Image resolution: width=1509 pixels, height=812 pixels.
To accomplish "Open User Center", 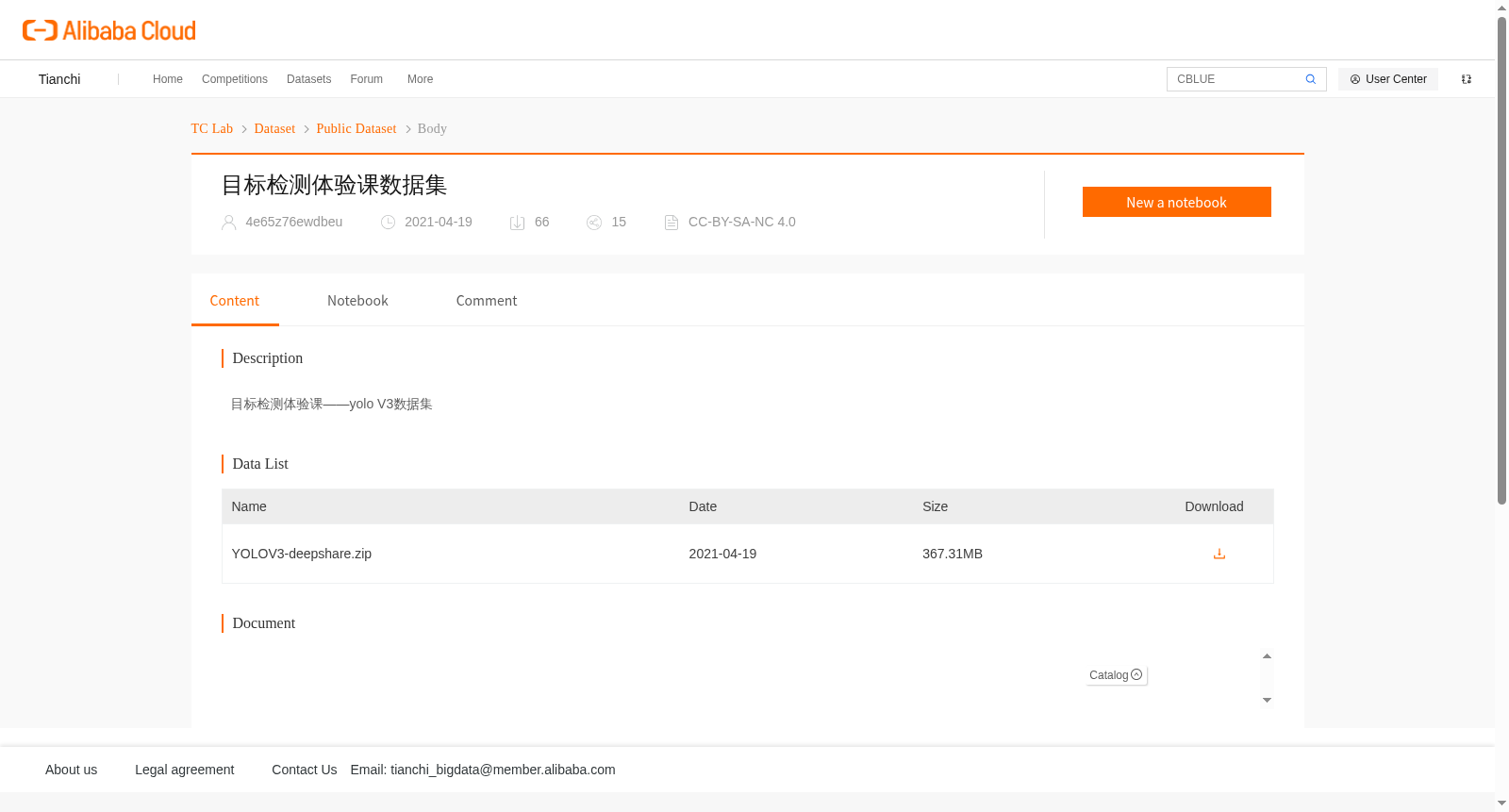I will pyautogui.click(x=1388, y=79).
